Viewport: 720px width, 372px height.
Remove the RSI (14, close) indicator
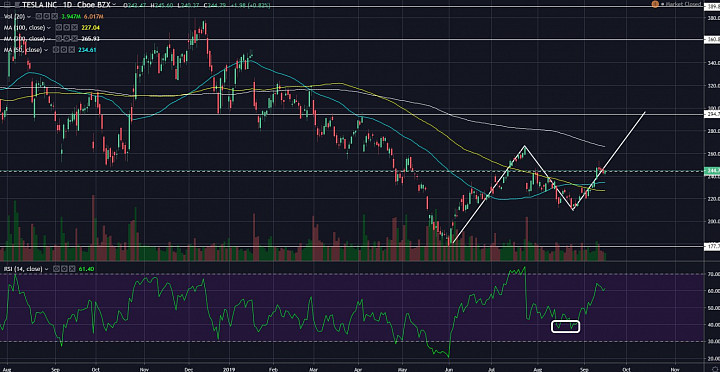click(72, 269)
